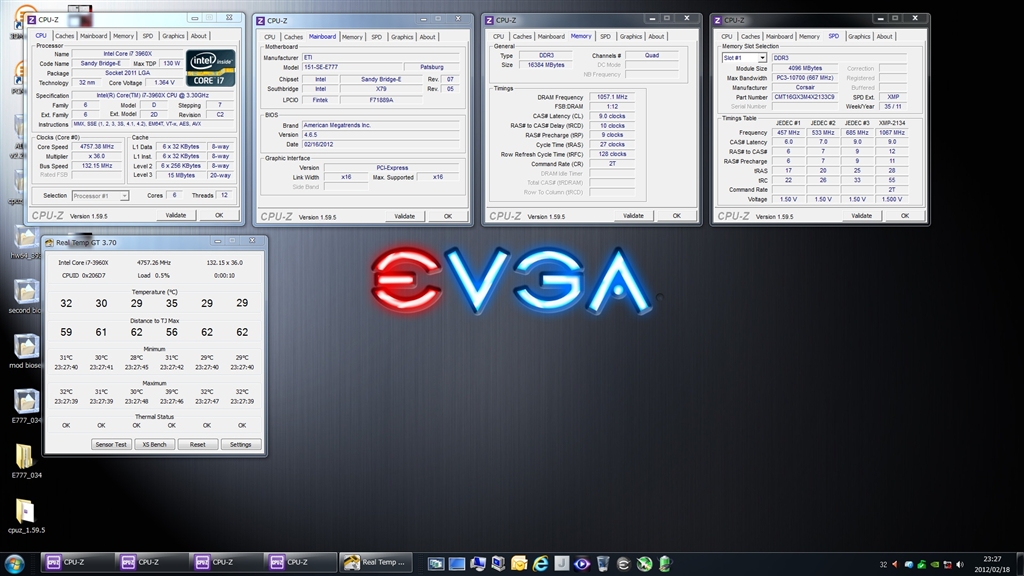Select SPD tab in the Memory window

coord(605,37)
